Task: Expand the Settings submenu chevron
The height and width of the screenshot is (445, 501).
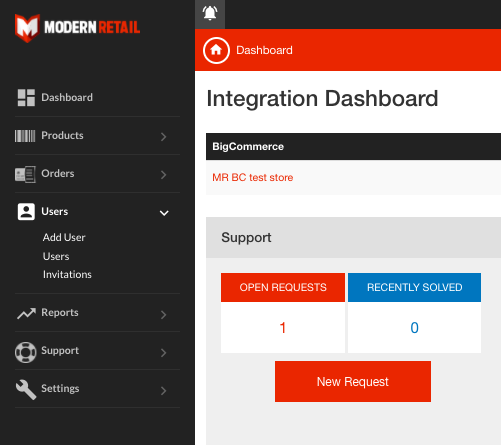Action: (163, 390)
